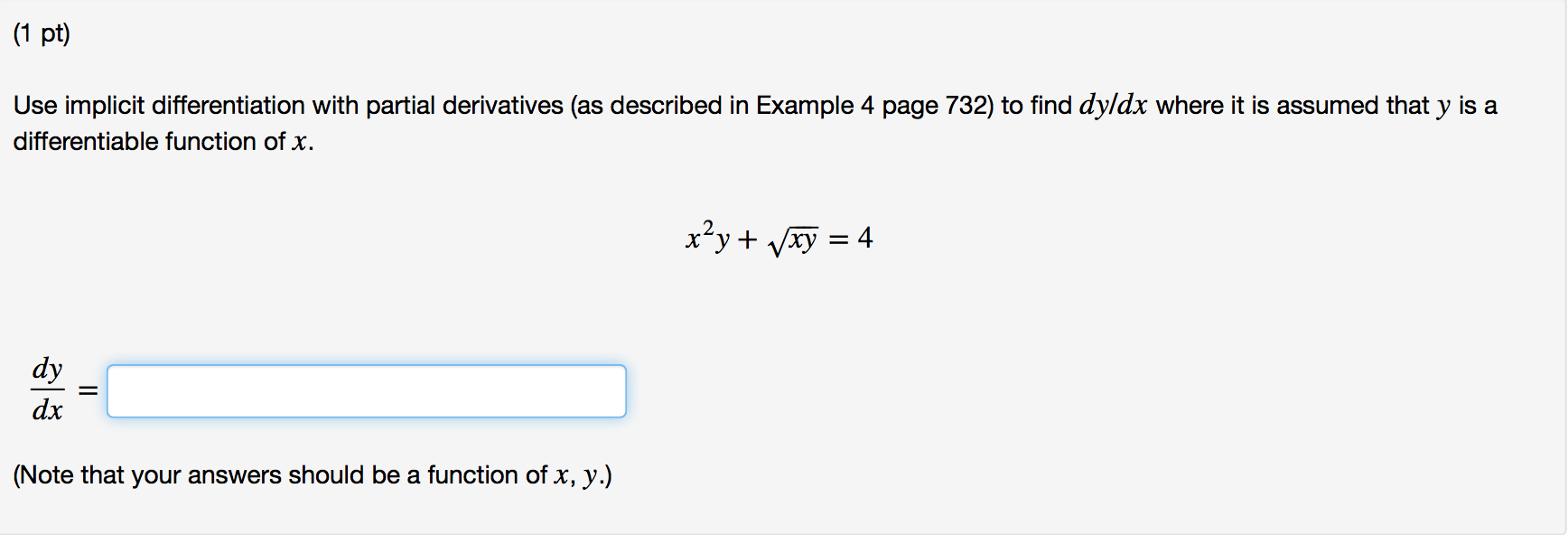Click the words 'to find' in the prompt

[1036, 106]
